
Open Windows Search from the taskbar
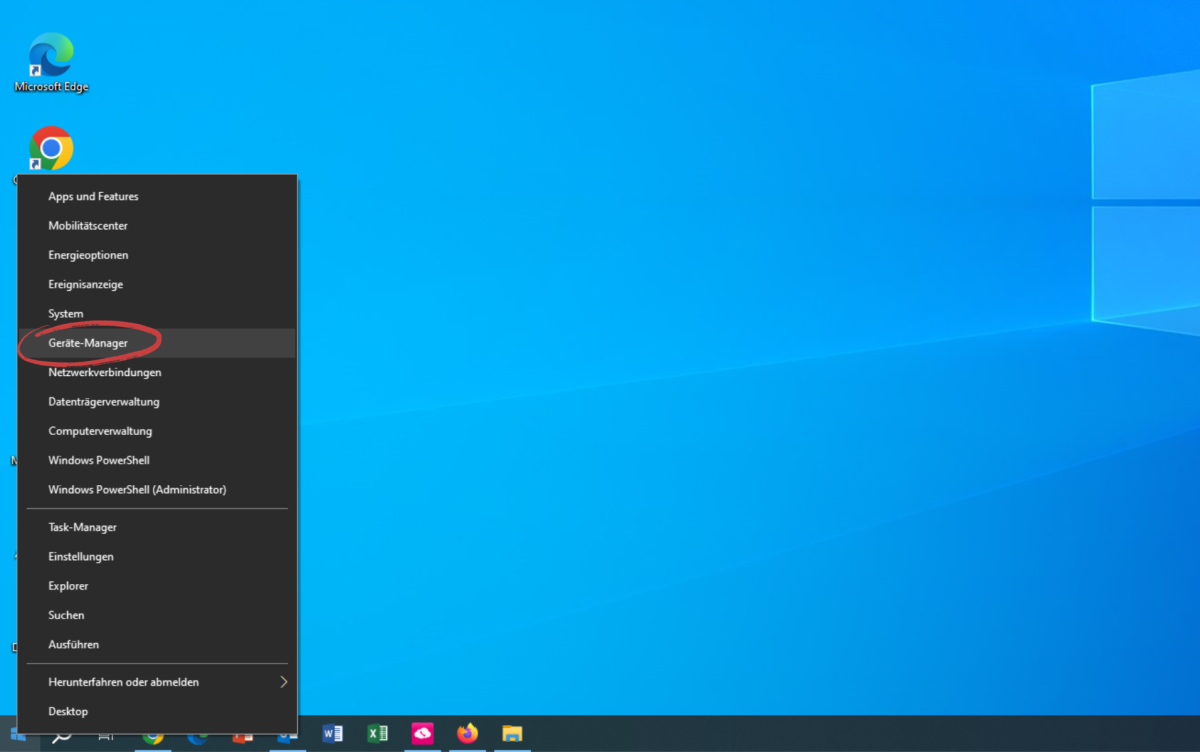coord(60,735)
